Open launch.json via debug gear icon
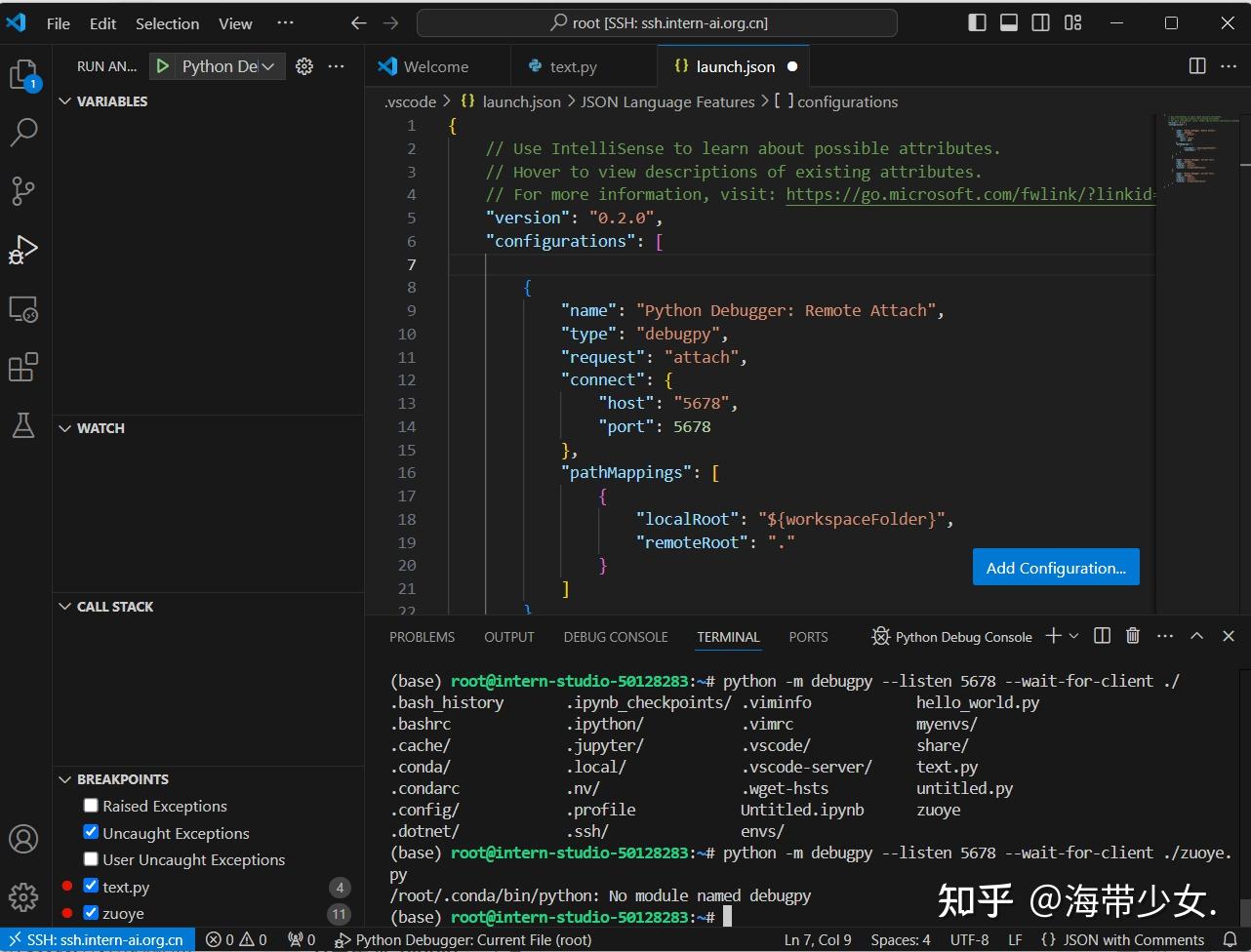1251x952 pixels. tap(304, 66)
